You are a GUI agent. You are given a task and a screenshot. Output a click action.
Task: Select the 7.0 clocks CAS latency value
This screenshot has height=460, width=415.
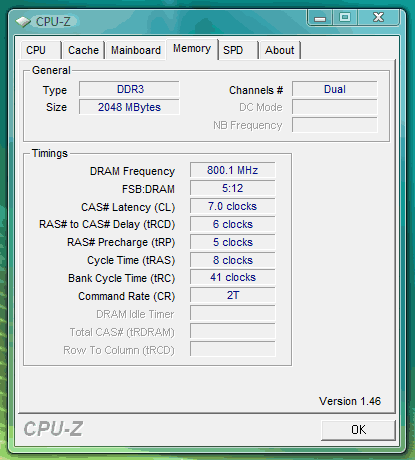tap(233, 206)
